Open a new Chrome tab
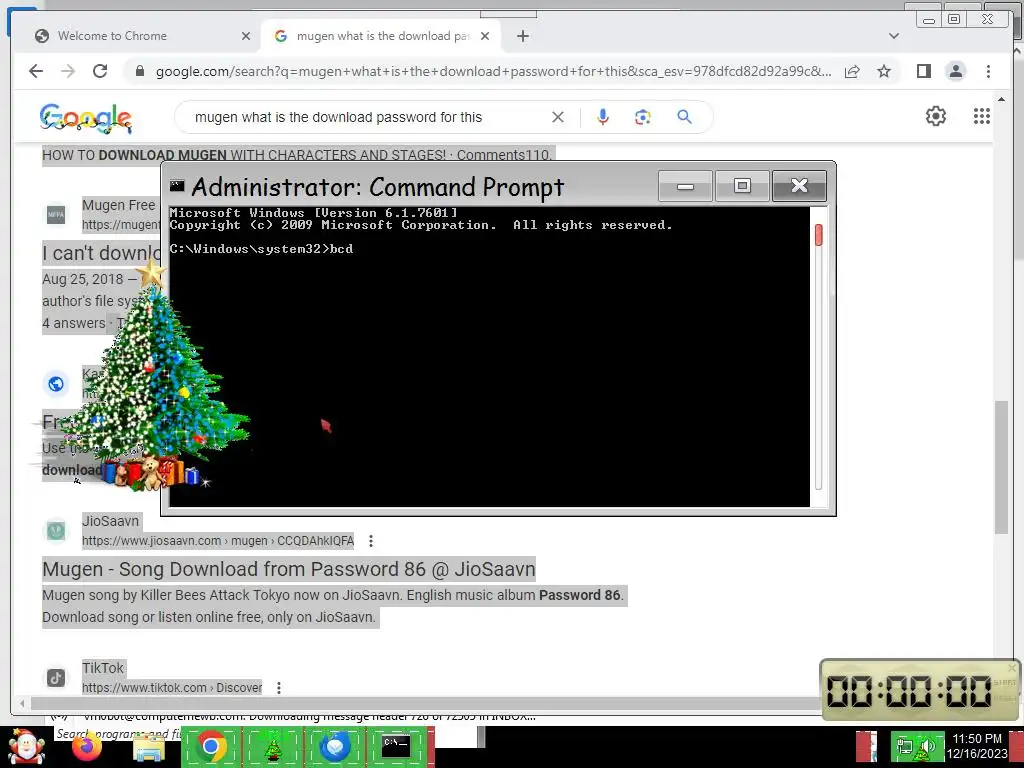This screenshot has width=1024, height=768. (x=522, y=36)
